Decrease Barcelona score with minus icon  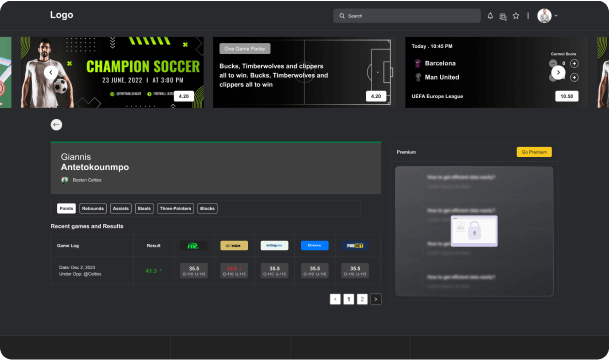(553, 63)
